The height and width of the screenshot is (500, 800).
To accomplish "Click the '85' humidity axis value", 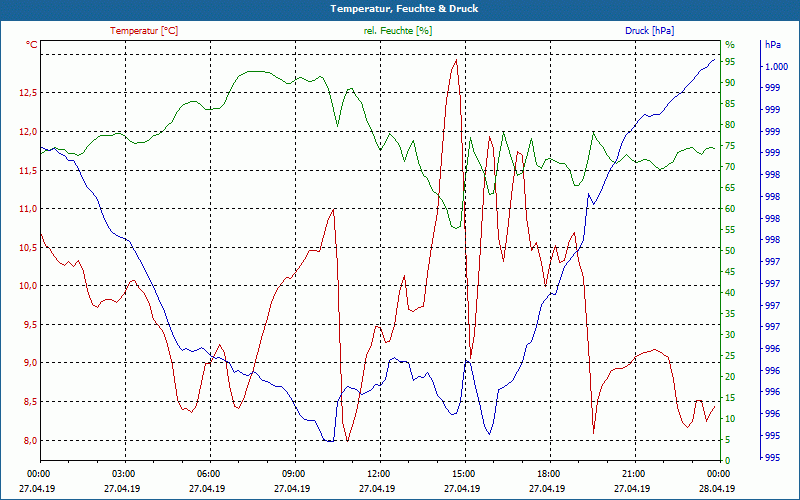I will click(x=730, y=104).
